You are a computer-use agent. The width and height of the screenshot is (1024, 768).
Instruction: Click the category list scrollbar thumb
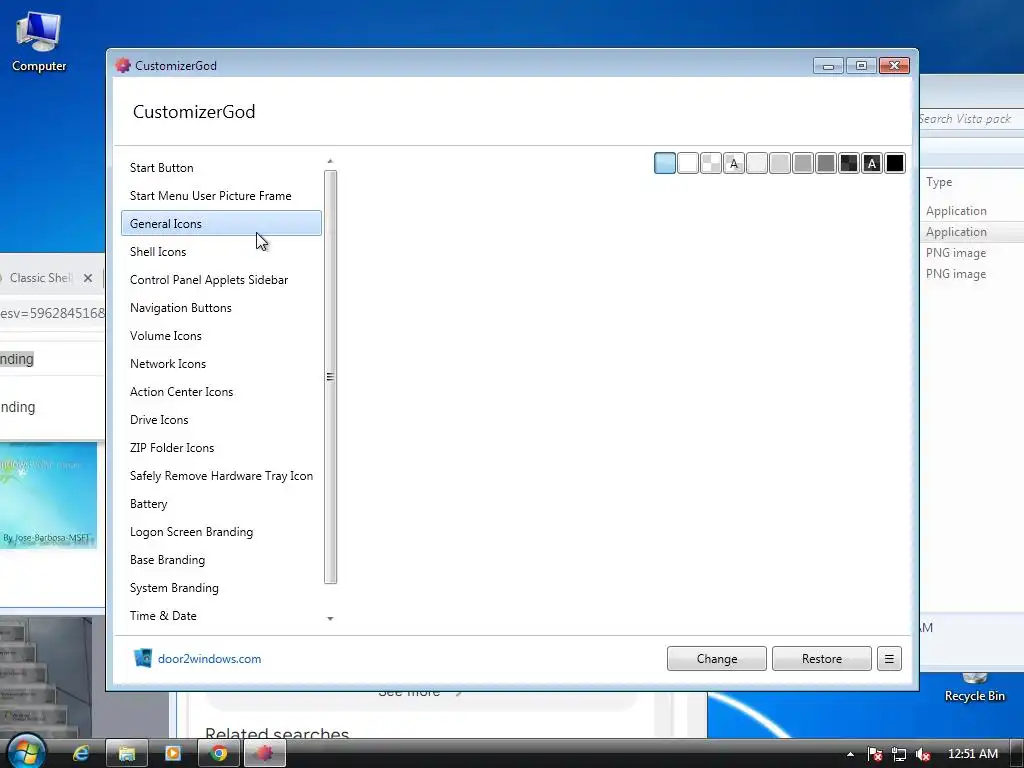(330, 377)
